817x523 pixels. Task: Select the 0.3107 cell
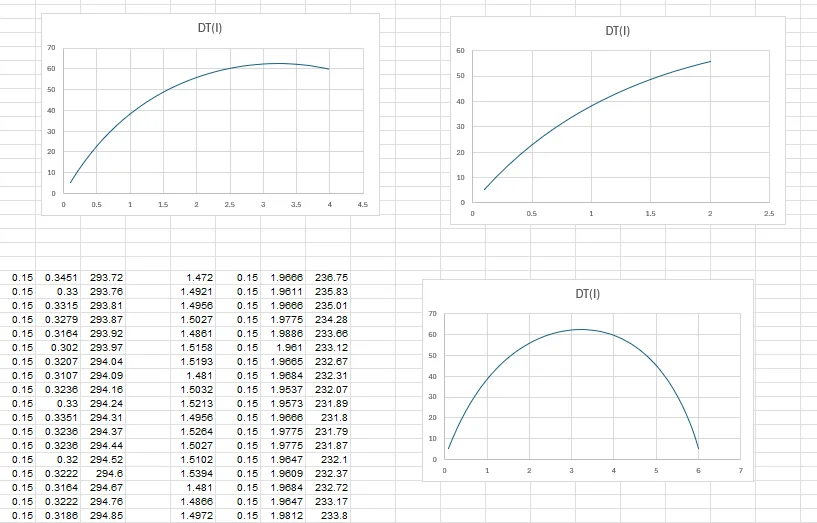58,376
